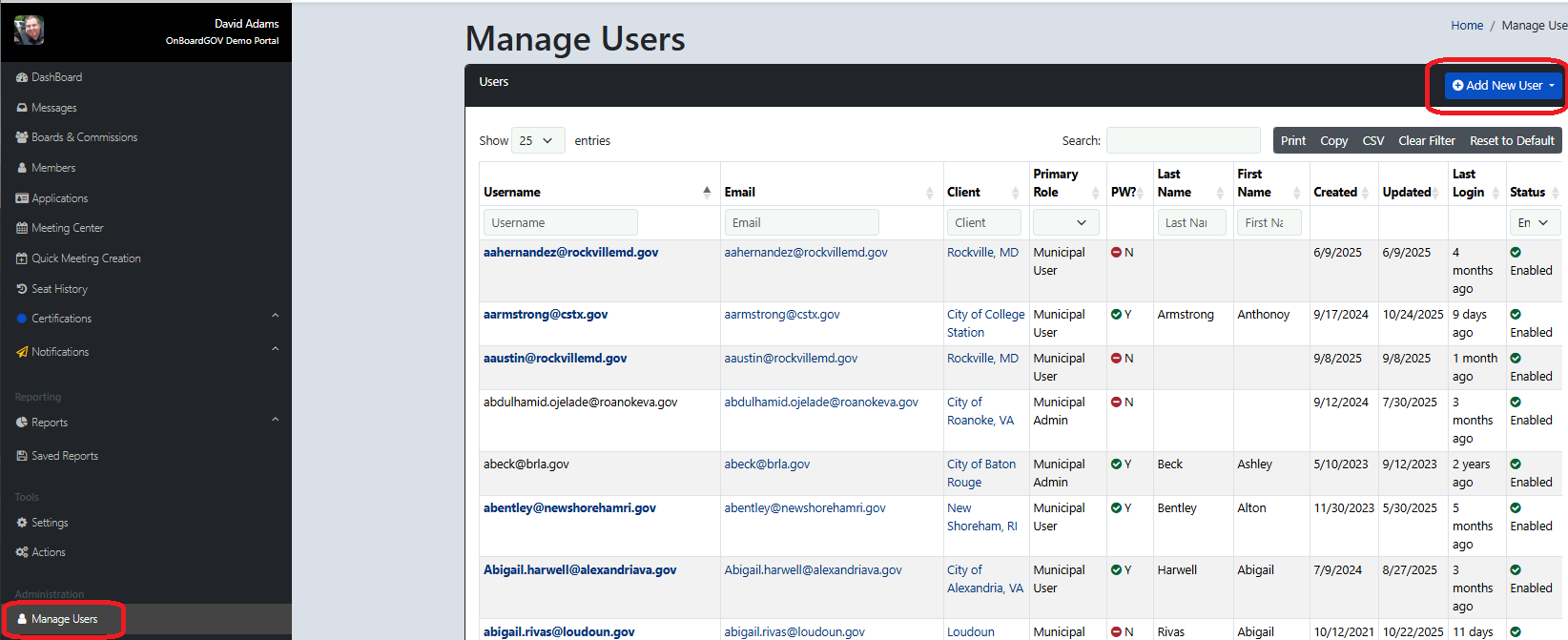Click the Boards & Commissions group icon
This screenshot has width=1568, height=640.
(22, 137)
